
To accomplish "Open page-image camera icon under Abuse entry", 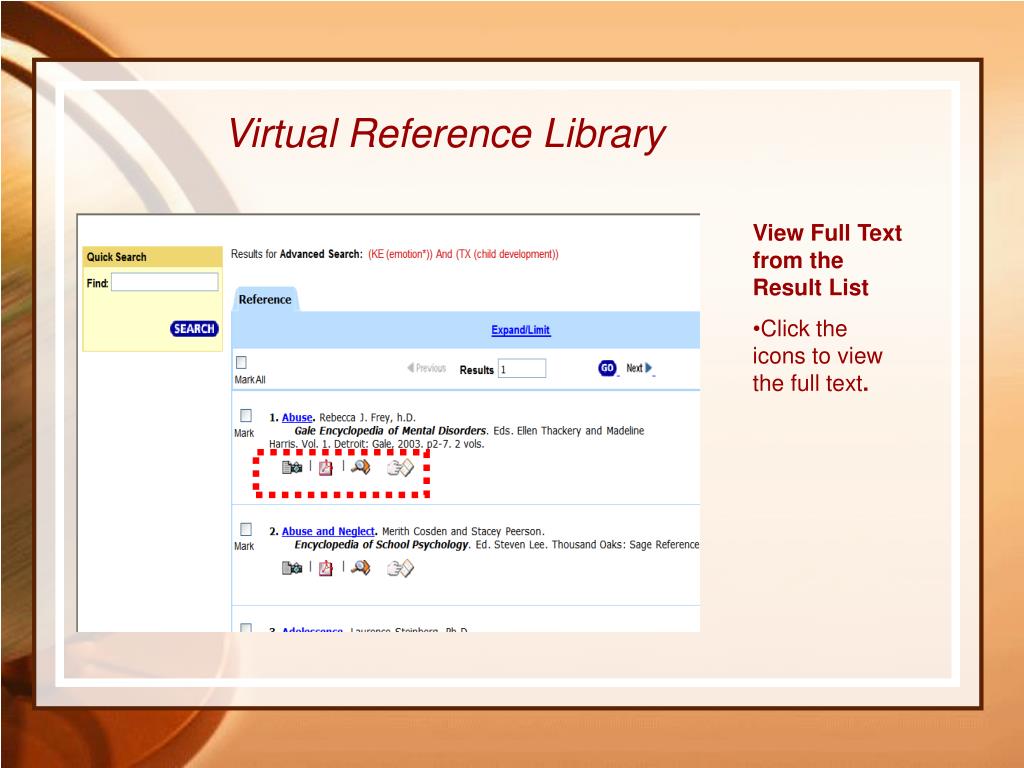I will pos(292,468).
